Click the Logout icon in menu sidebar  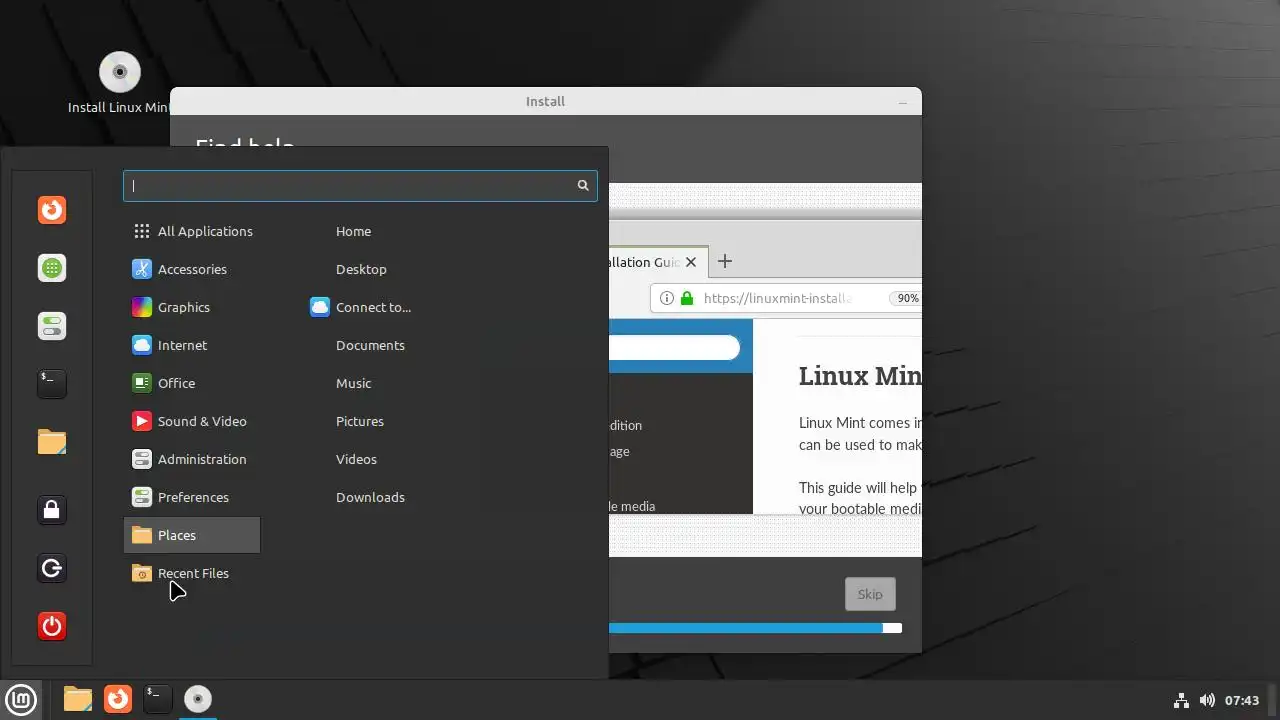(52, 569)
